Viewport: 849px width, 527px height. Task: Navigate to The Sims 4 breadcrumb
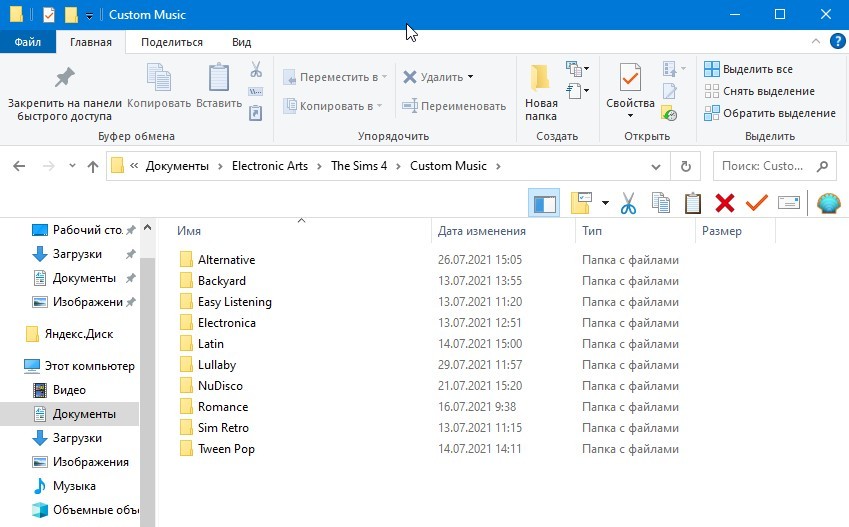(x=359, y=166)
